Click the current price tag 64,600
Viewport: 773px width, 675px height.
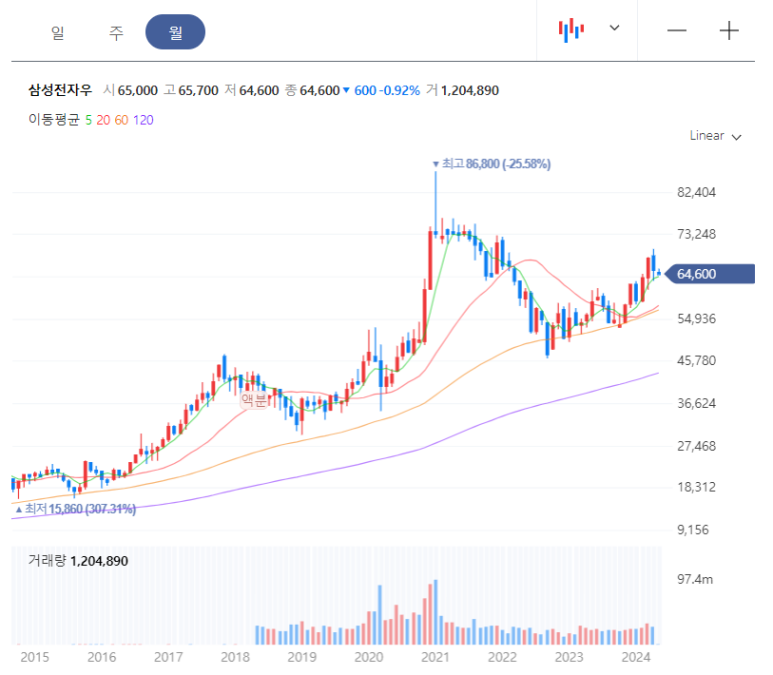click(x=710, y=274)
